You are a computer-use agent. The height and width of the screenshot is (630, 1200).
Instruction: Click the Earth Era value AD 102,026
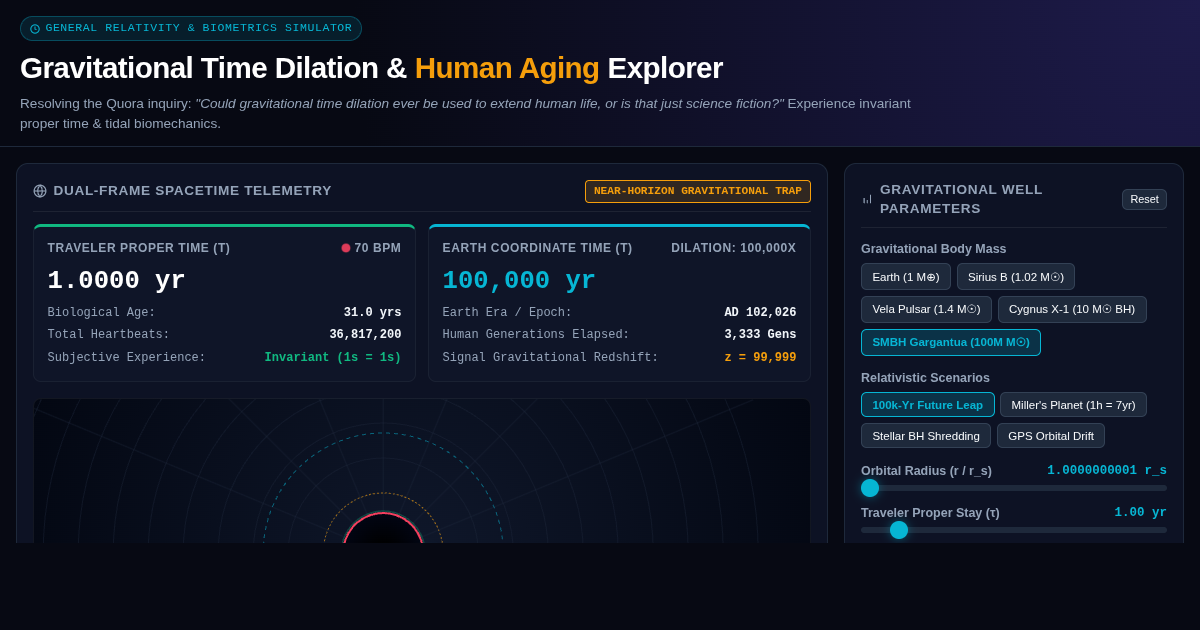pyautogui.click(x=760, y=313)
